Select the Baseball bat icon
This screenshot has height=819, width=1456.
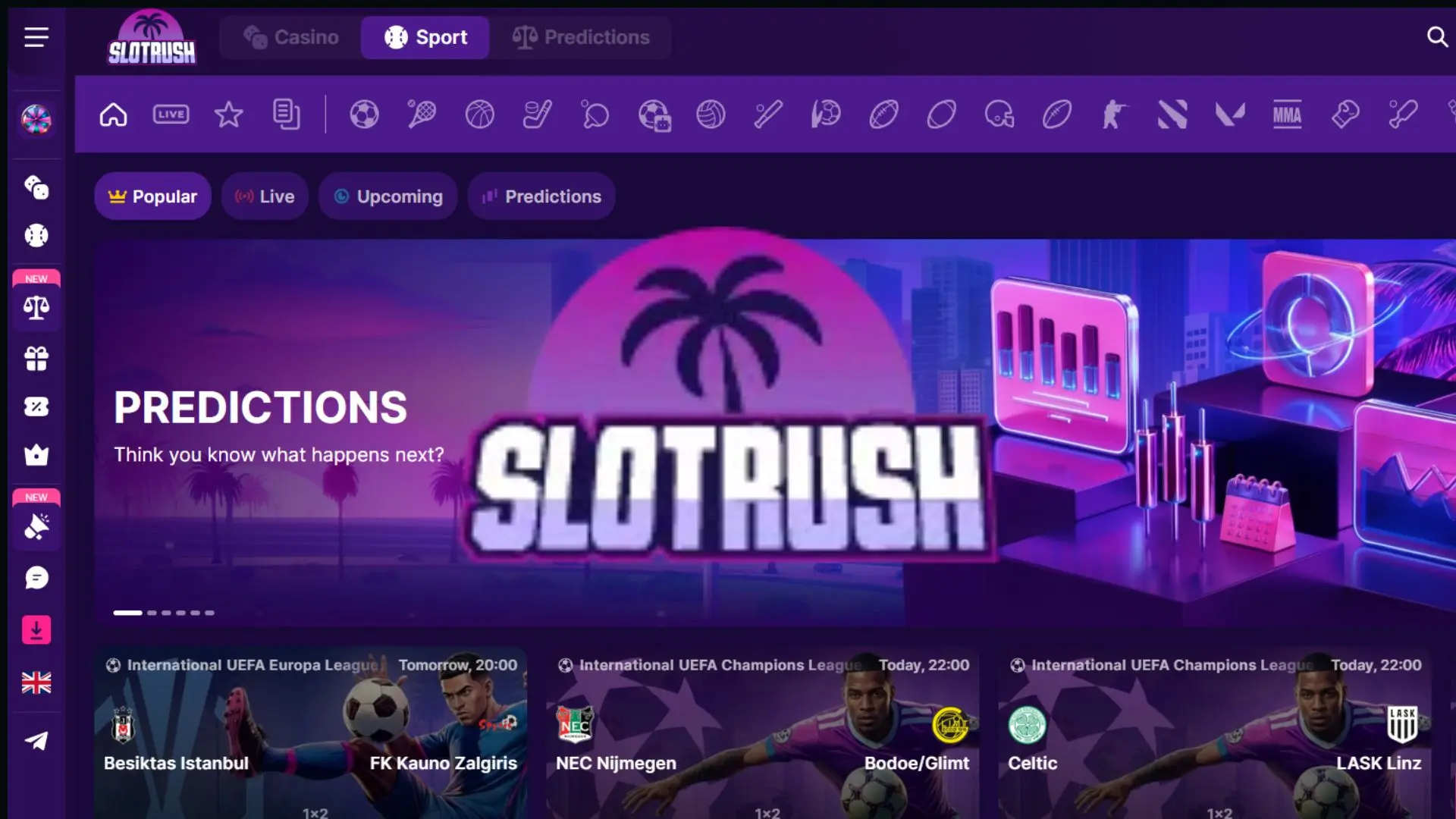click(x=768, y=115)
